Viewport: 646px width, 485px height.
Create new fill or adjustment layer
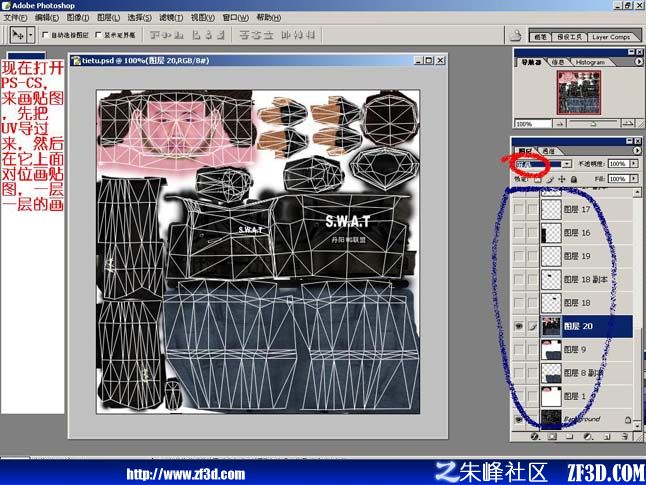pos(588,436)
